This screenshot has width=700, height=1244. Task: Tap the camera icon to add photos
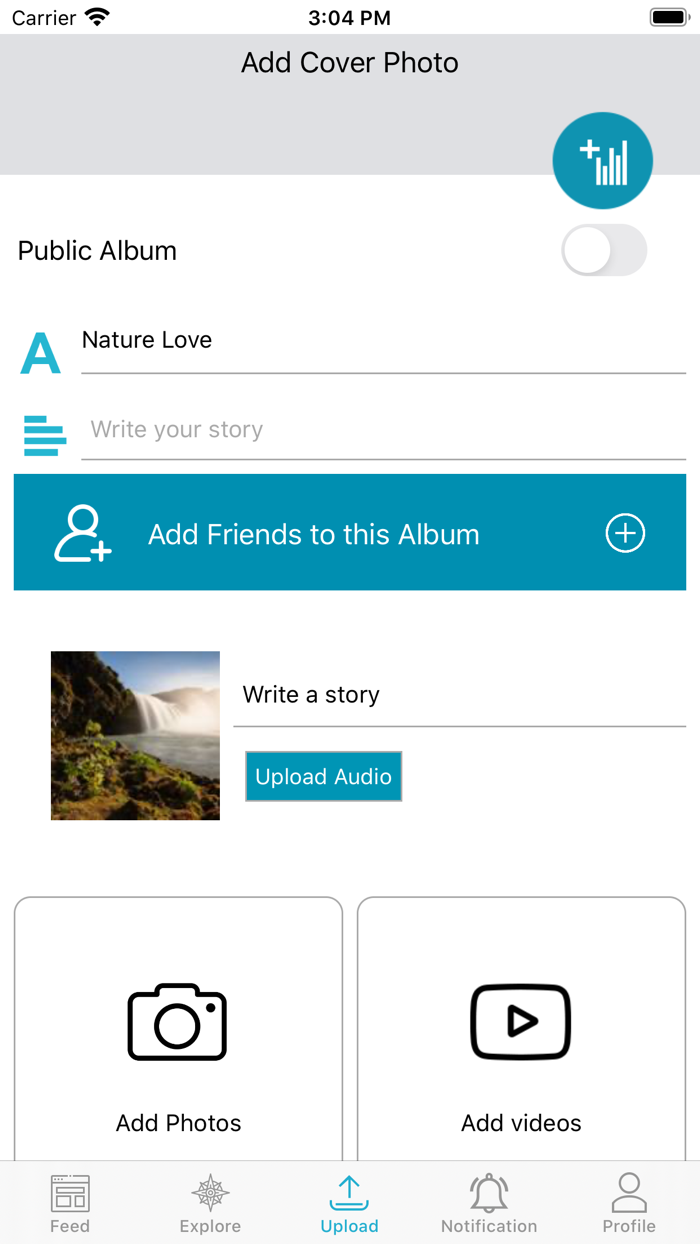click(178, 1022)
